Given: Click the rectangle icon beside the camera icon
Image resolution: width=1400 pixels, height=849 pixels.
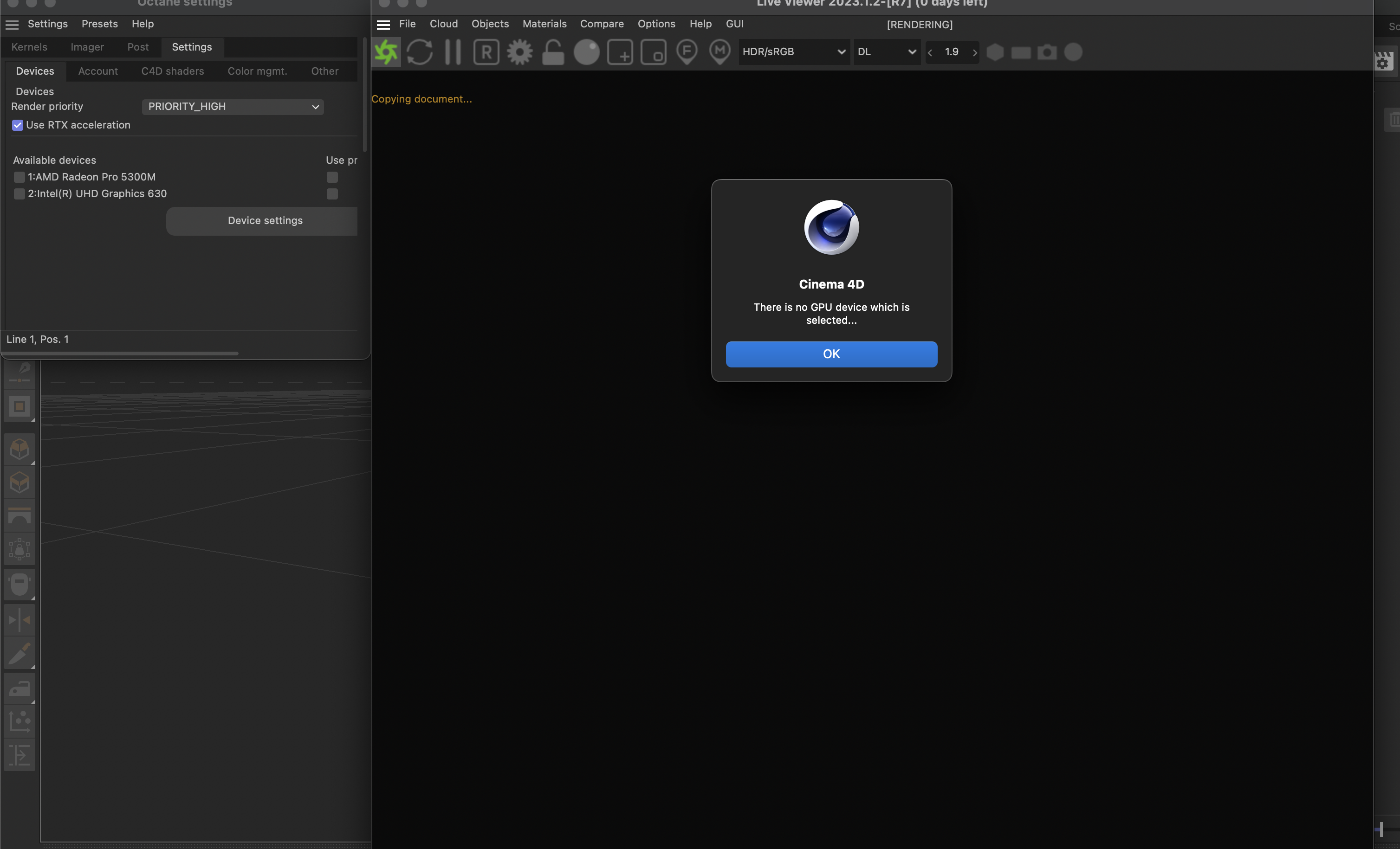Looking at the screenshot, I should tap(1021, 52).
